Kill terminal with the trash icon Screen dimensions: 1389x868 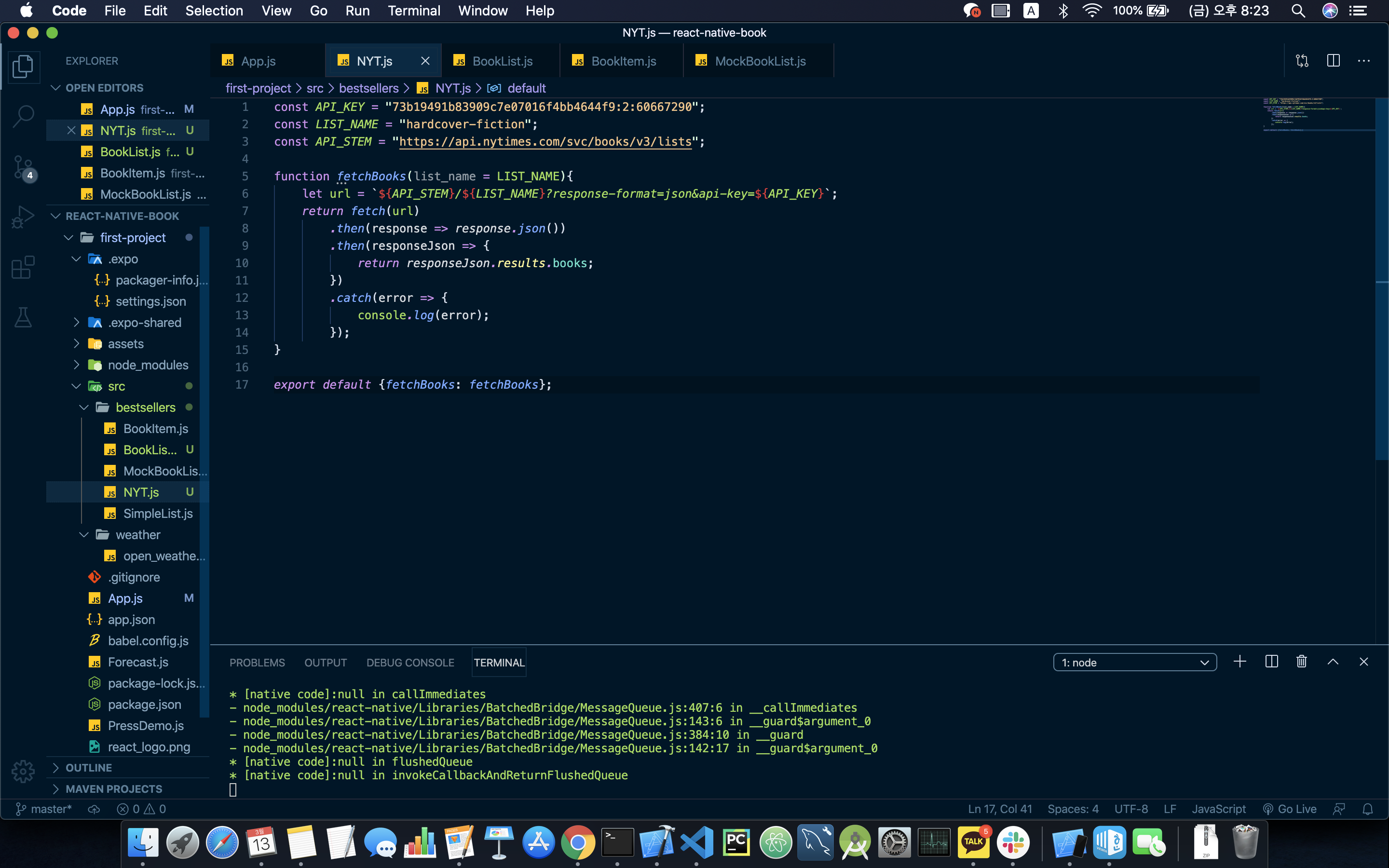[1301, 662]
